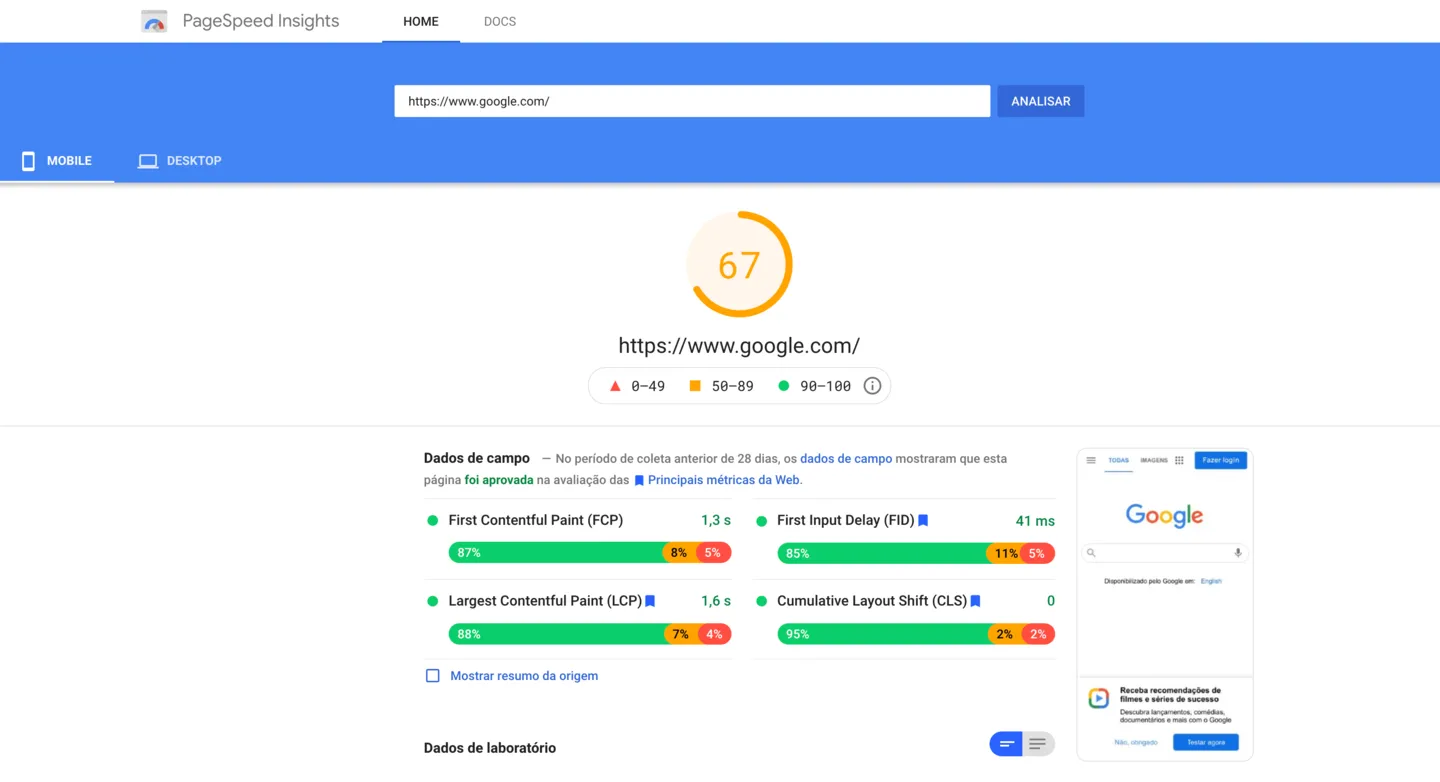Click the green 95% segment of the CLS bar
1440x782 pixels.
point(883,634)
